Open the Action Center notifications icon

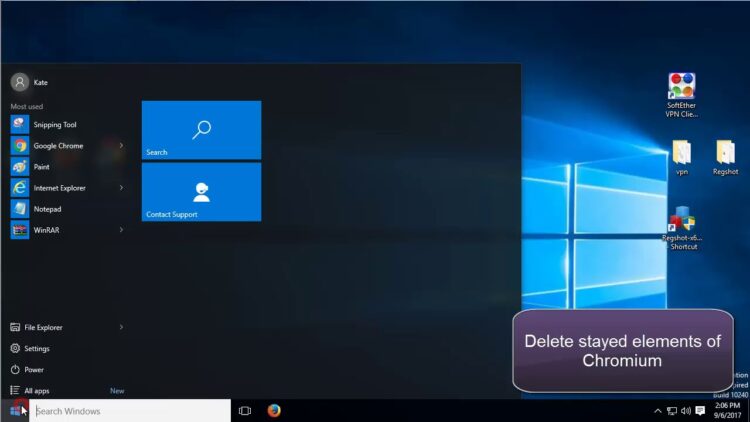click(700, 411)
